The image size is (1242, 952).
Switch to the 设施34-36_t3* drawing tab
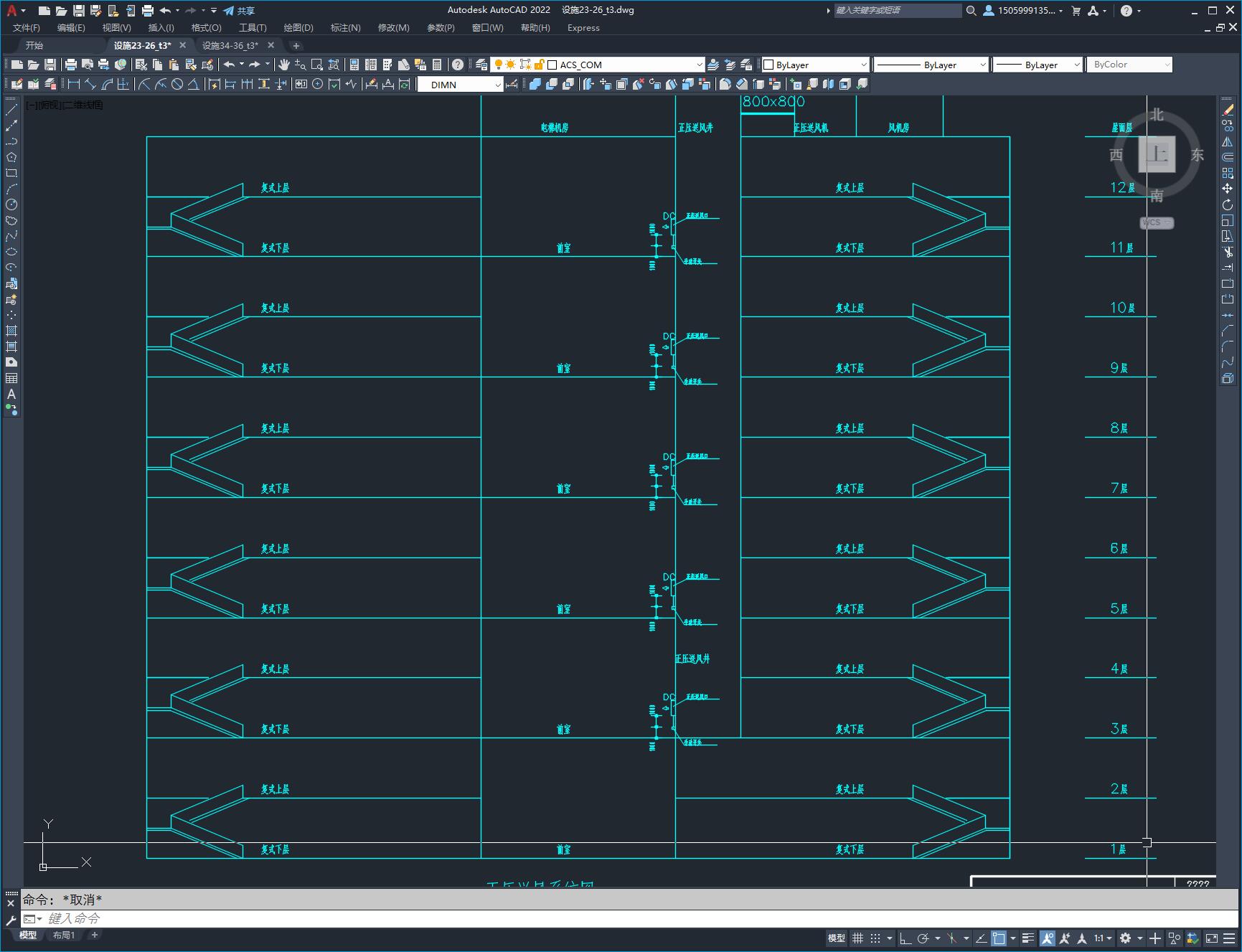click(230, 45)
